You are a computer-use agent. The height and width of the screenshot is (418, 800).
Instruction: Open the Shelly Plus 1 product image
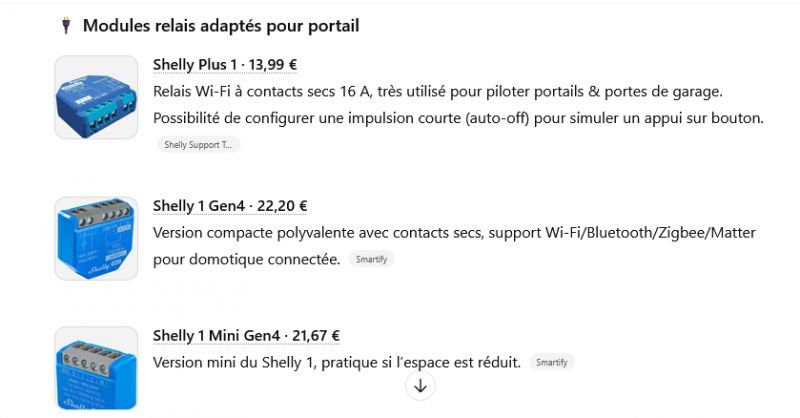(96, 97)
